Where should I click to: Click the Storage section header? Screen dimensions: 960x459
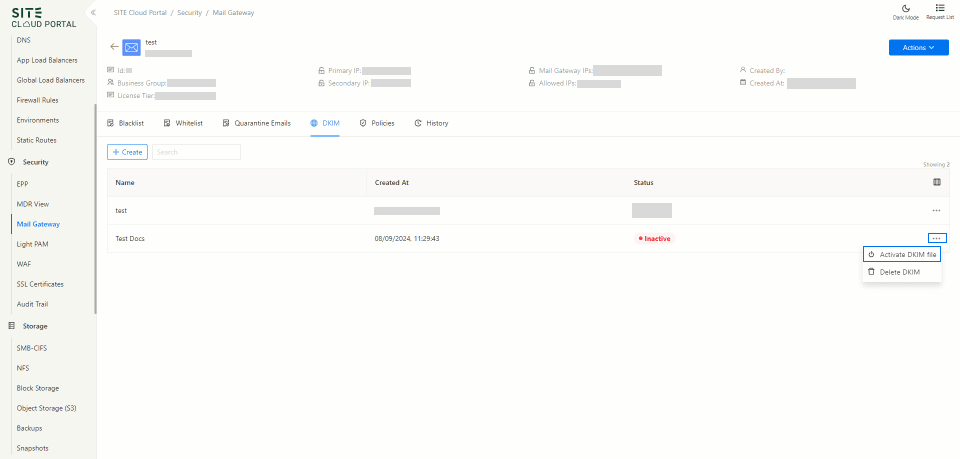pos(35,326)
